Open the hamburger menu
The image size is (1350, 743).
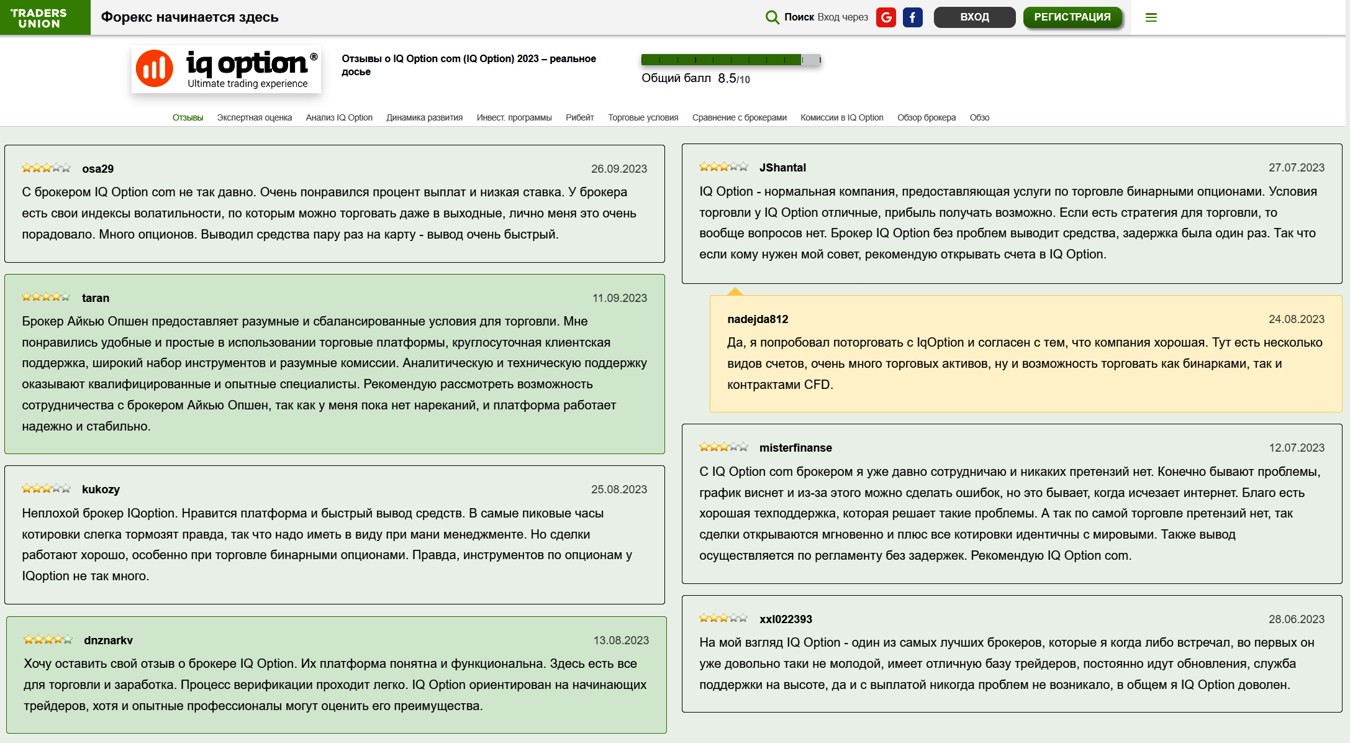pos(1151,17)
